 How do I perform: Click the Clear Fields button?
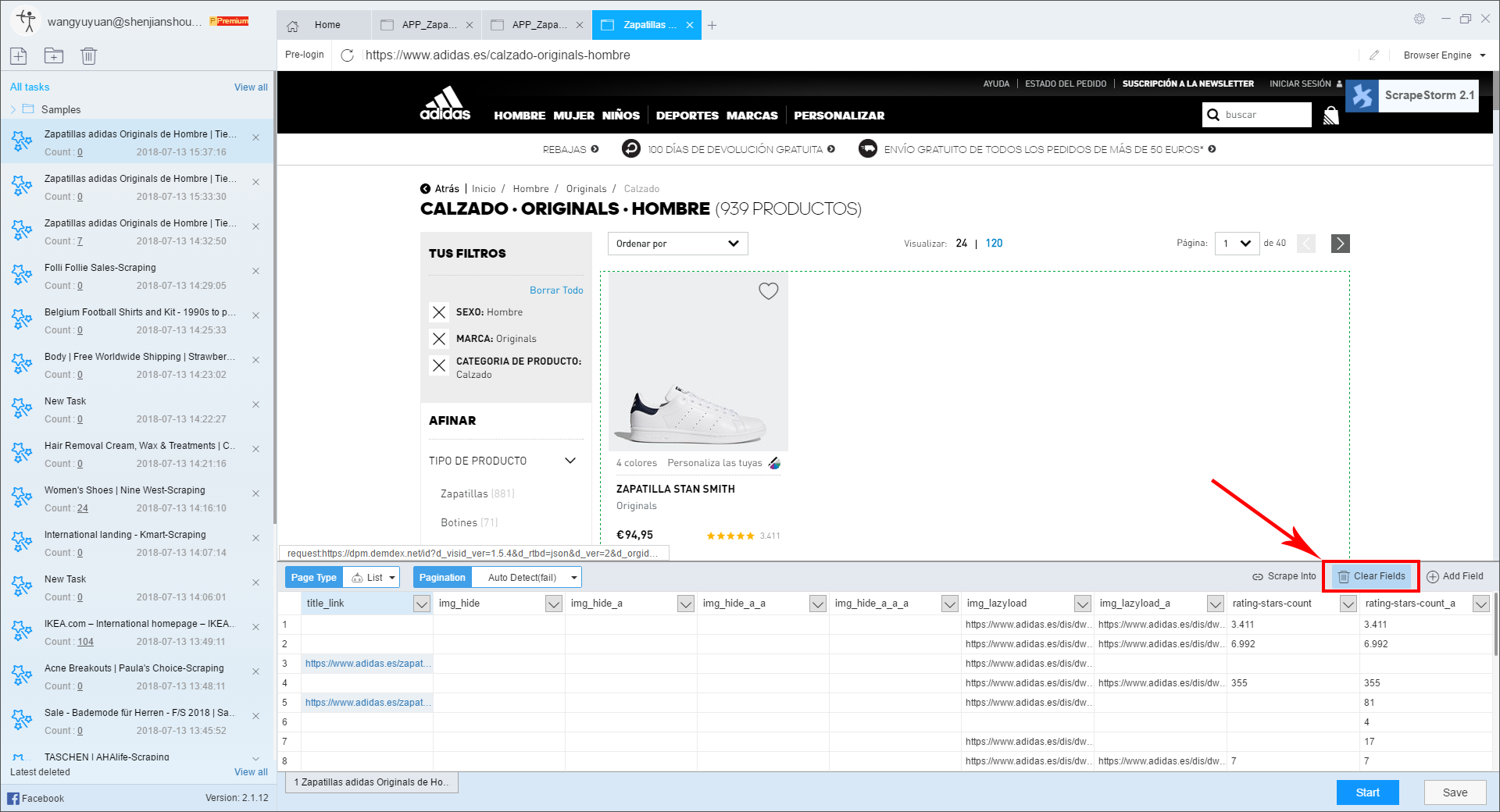[x=1371, y=576]
